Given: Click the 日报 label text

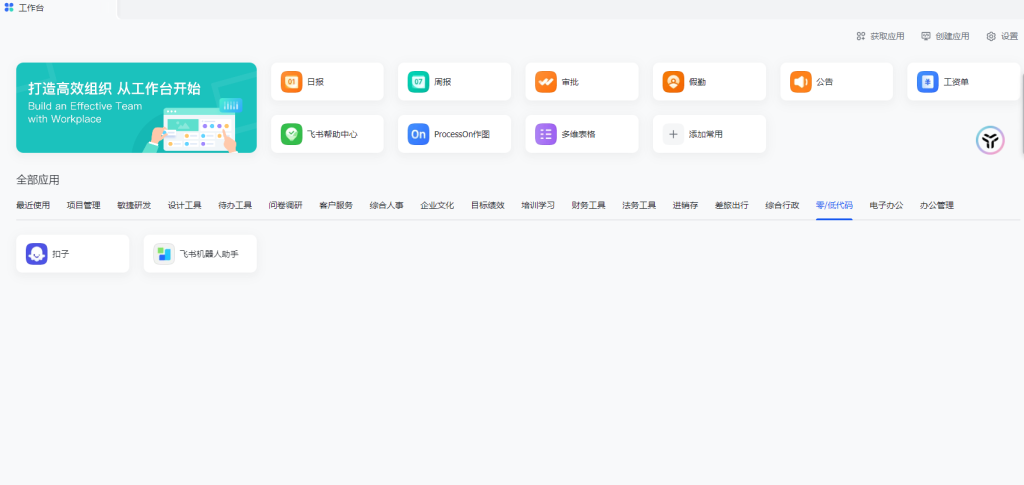Looking at the screenshot, I should click(x=315, y=82).
